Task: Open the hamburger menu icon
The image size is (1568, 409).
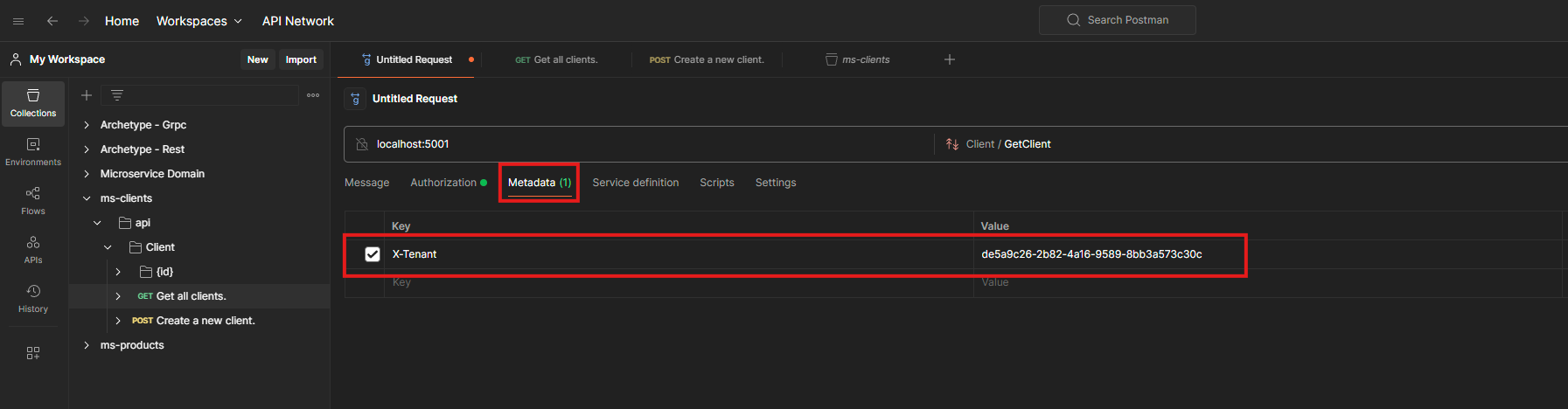Action: click(18, 21)
